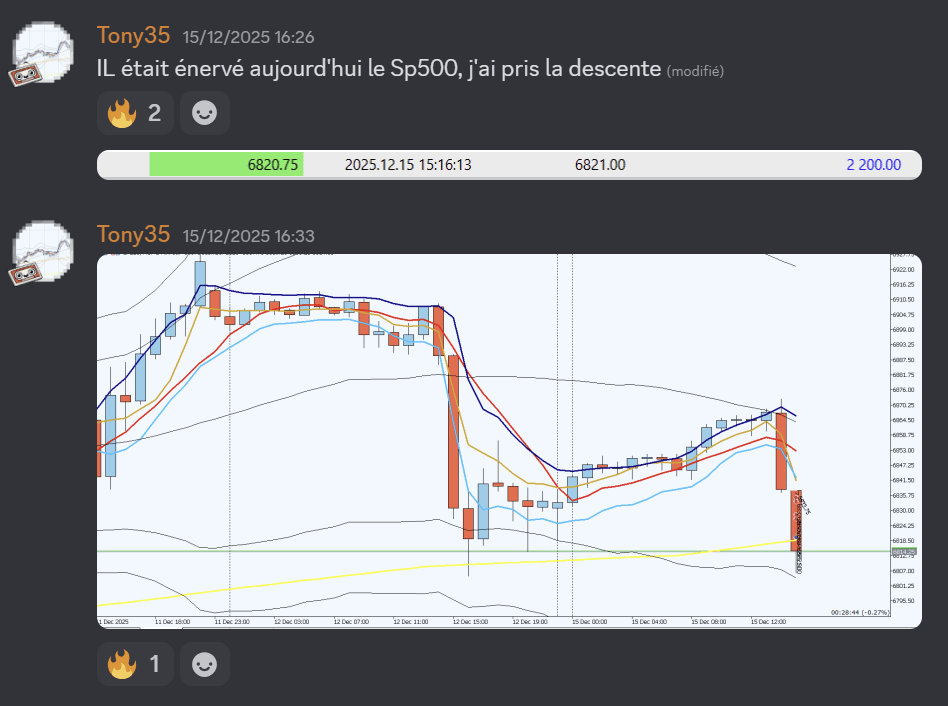Viewport: 948px width, 706px height.
Task: Open add-reaction smiley under the first message
Action: click(x=204, y=113)
